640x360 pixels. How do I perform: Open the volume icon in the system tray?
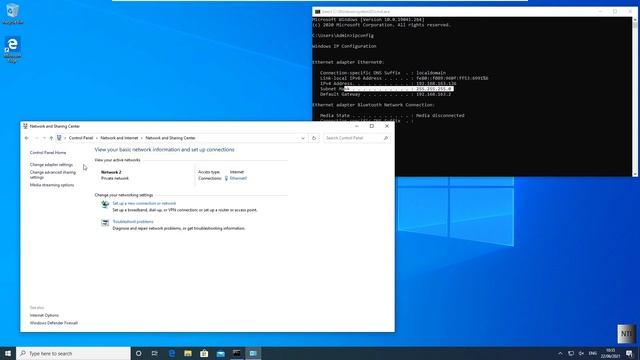pyautogui.click(x=581, y=353)
